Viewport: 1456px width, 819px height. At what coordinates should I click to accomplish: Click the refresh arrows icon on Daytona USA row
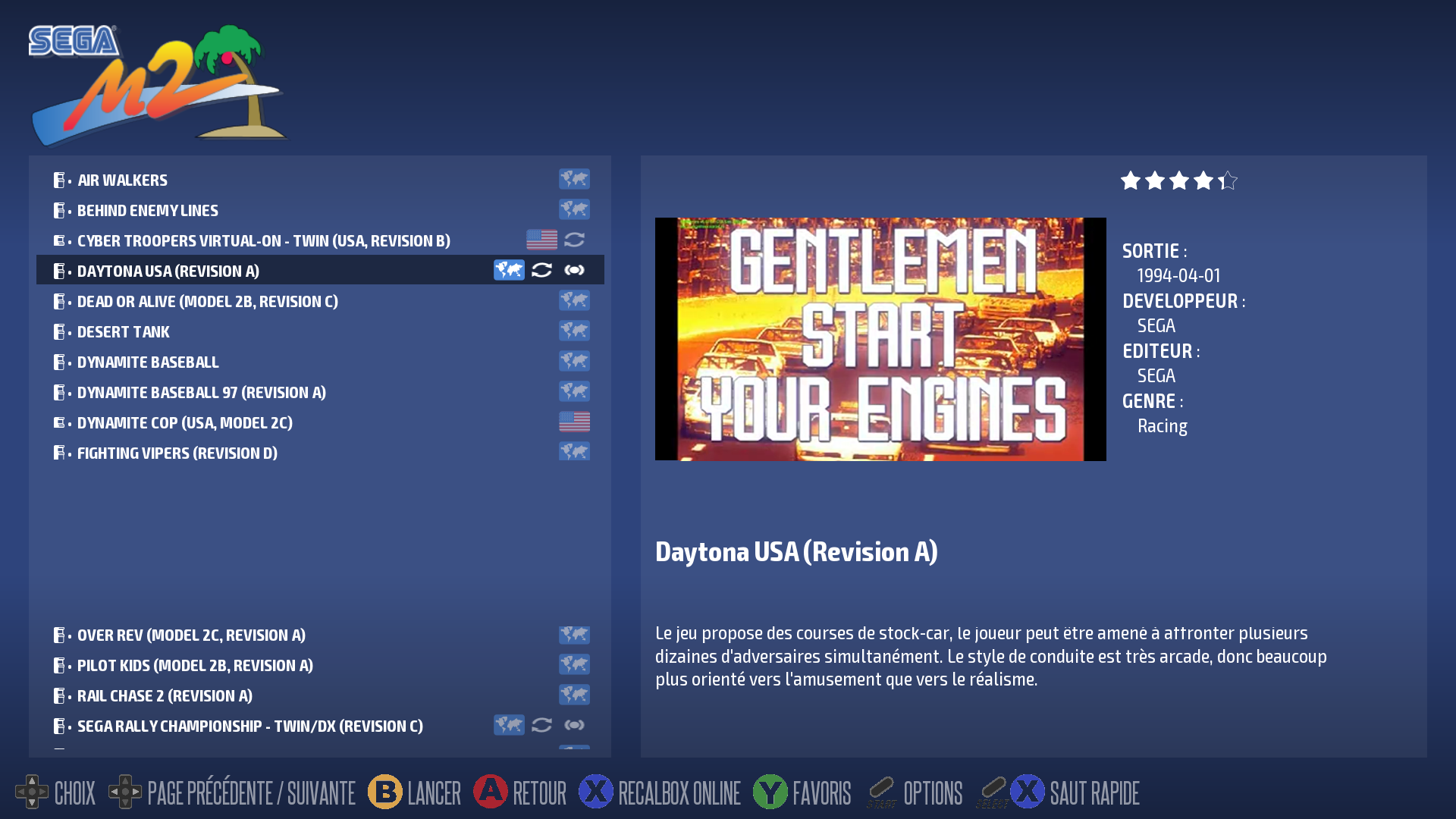point(541,270)
